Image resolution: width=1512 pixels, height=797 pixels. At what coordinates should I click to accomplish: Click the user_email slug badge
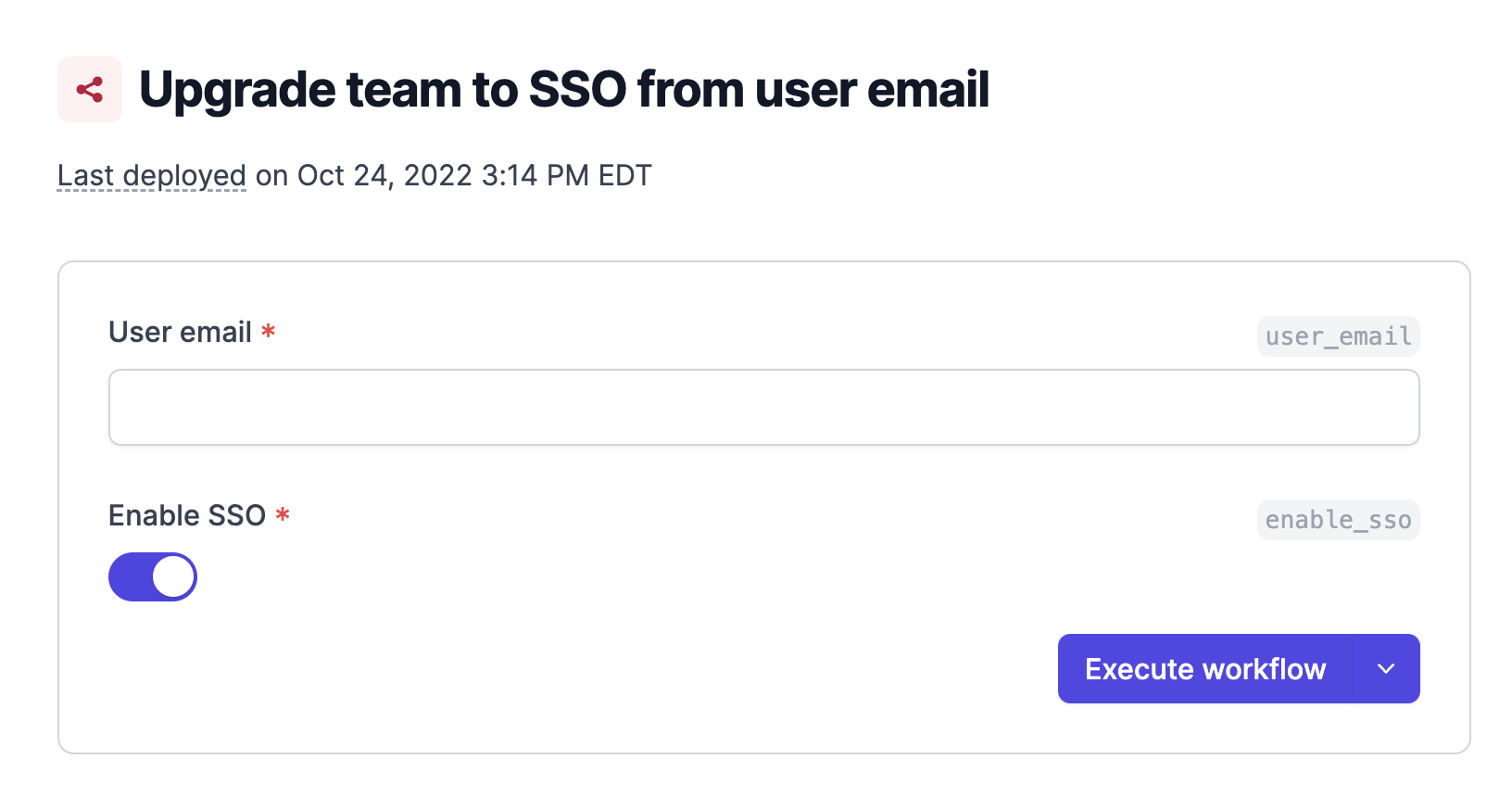[1338, 336]
